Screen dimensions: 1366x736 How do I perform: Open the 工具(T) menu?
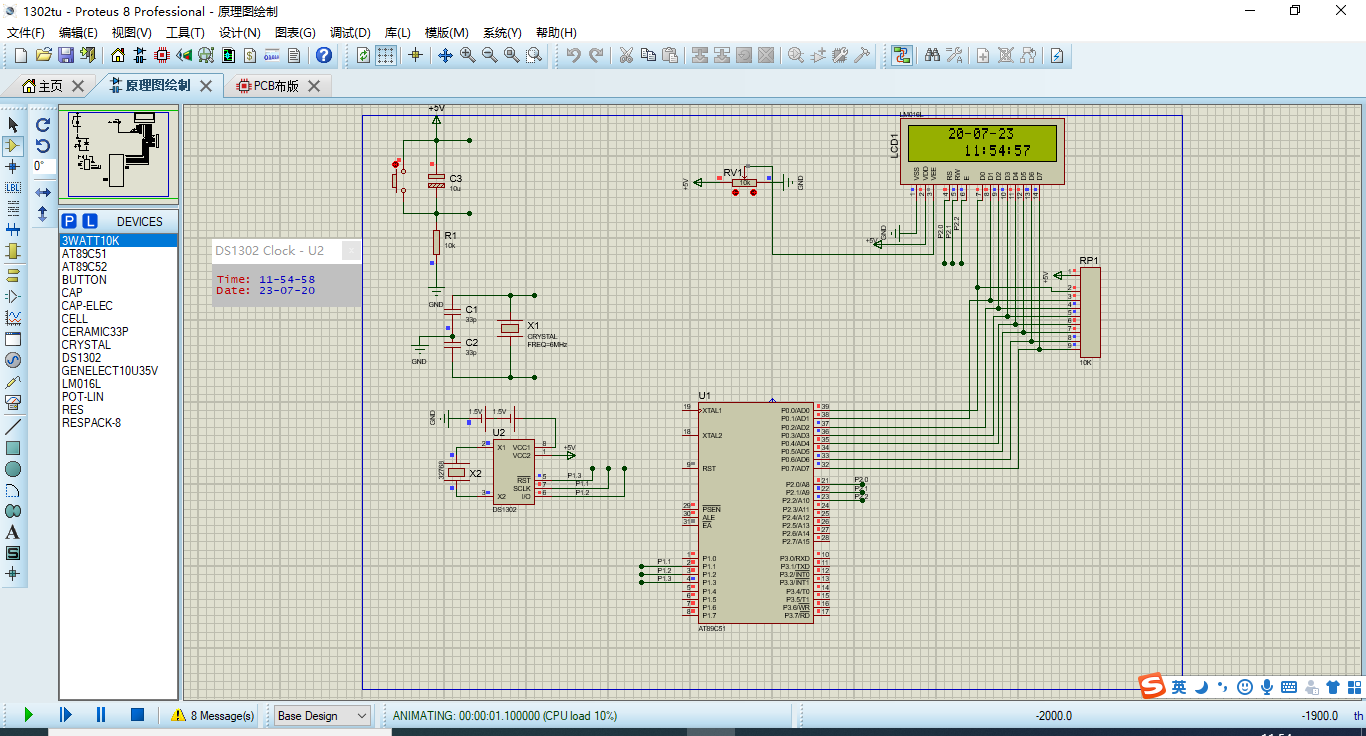point(185,33)
